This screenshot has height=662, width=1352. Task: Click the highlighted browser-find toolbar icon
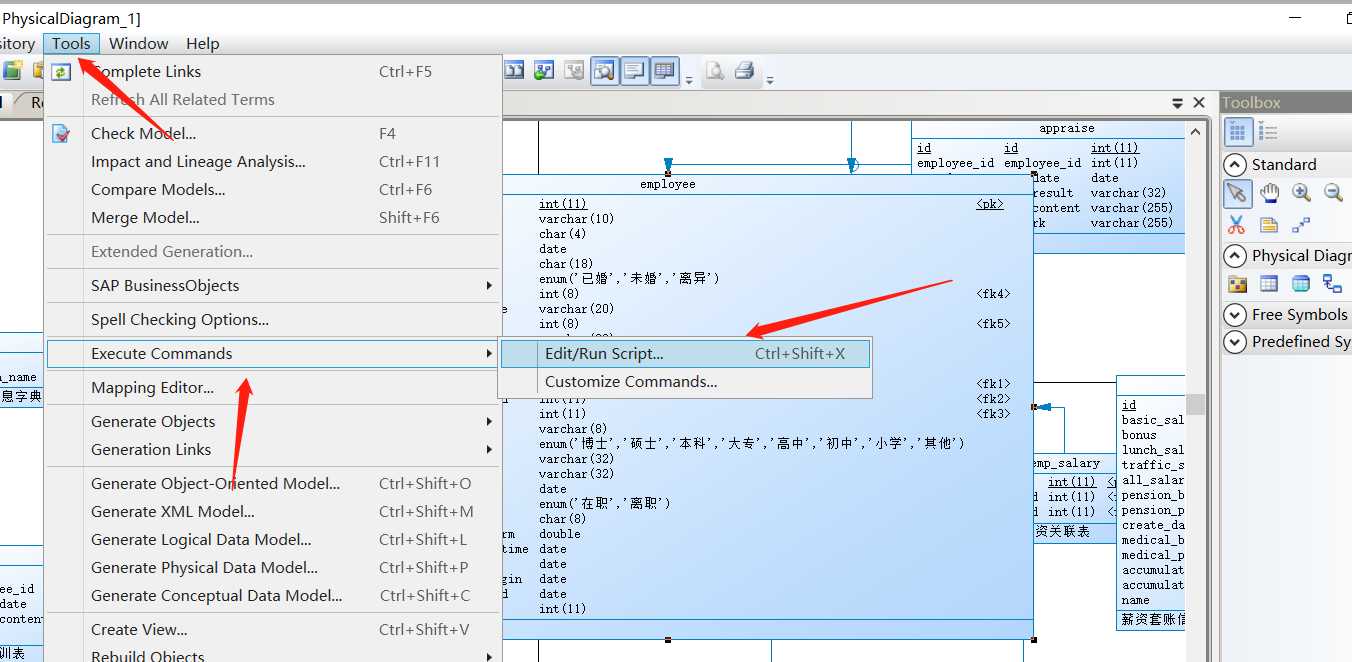pos(604,71)
